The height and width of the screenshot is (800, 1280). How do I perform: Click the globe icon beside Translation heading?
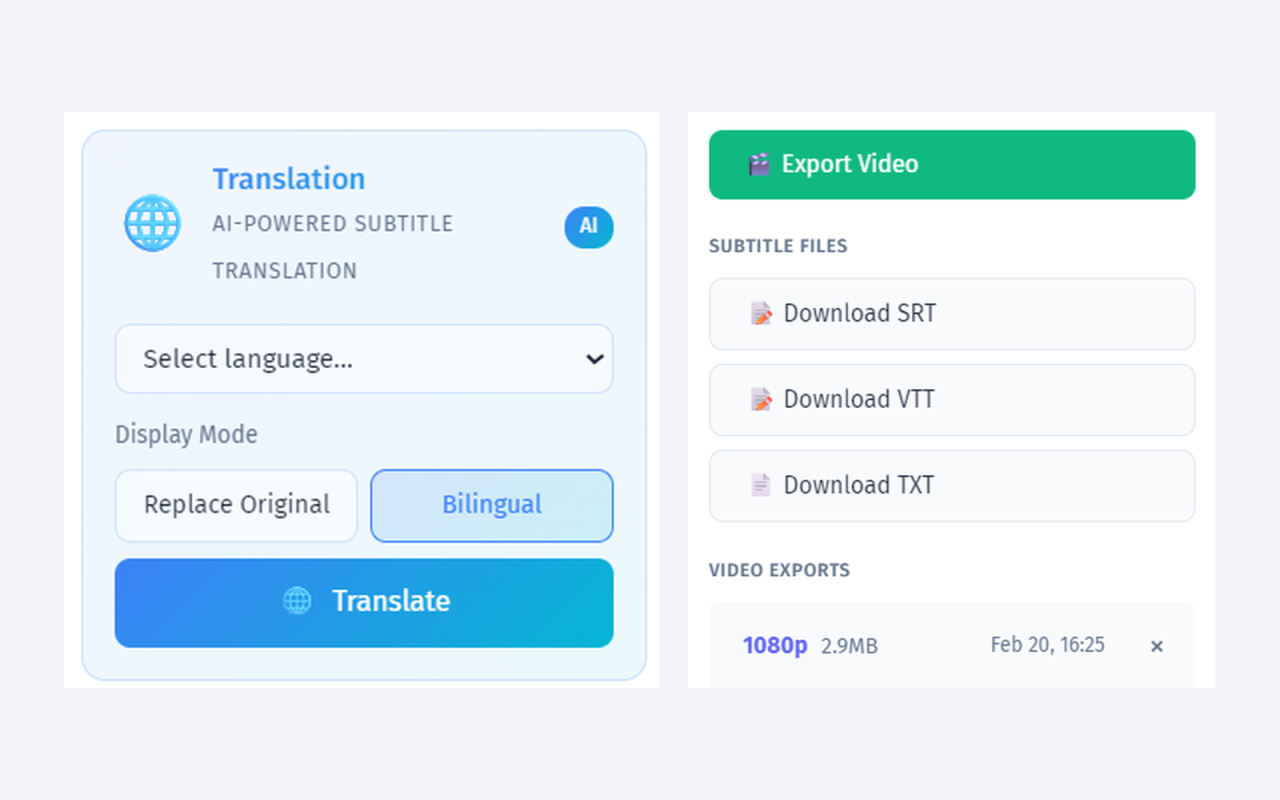tap(152, 223)
